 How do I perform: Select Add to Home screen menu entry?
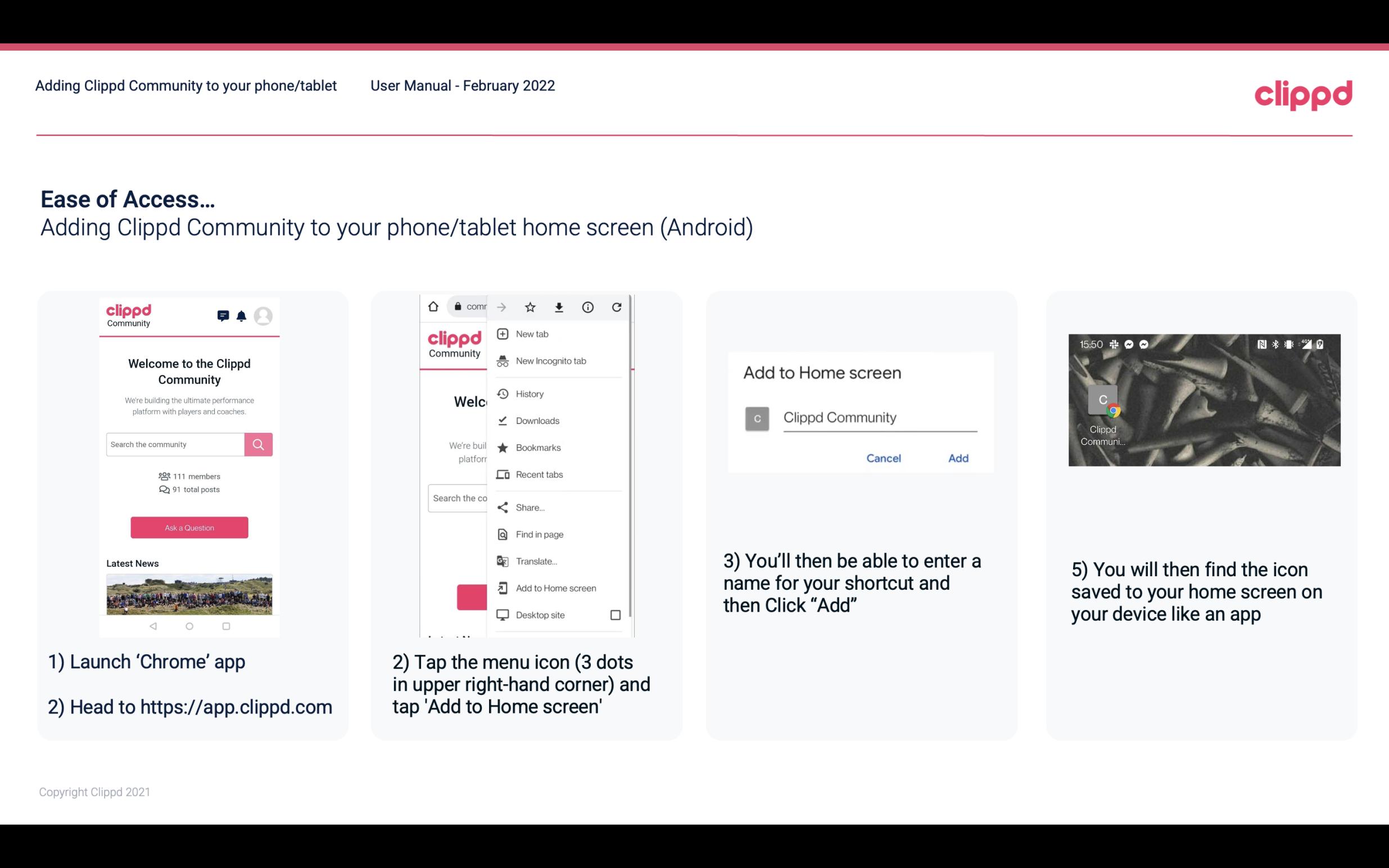pyautogui.click(x=556, y=588)
